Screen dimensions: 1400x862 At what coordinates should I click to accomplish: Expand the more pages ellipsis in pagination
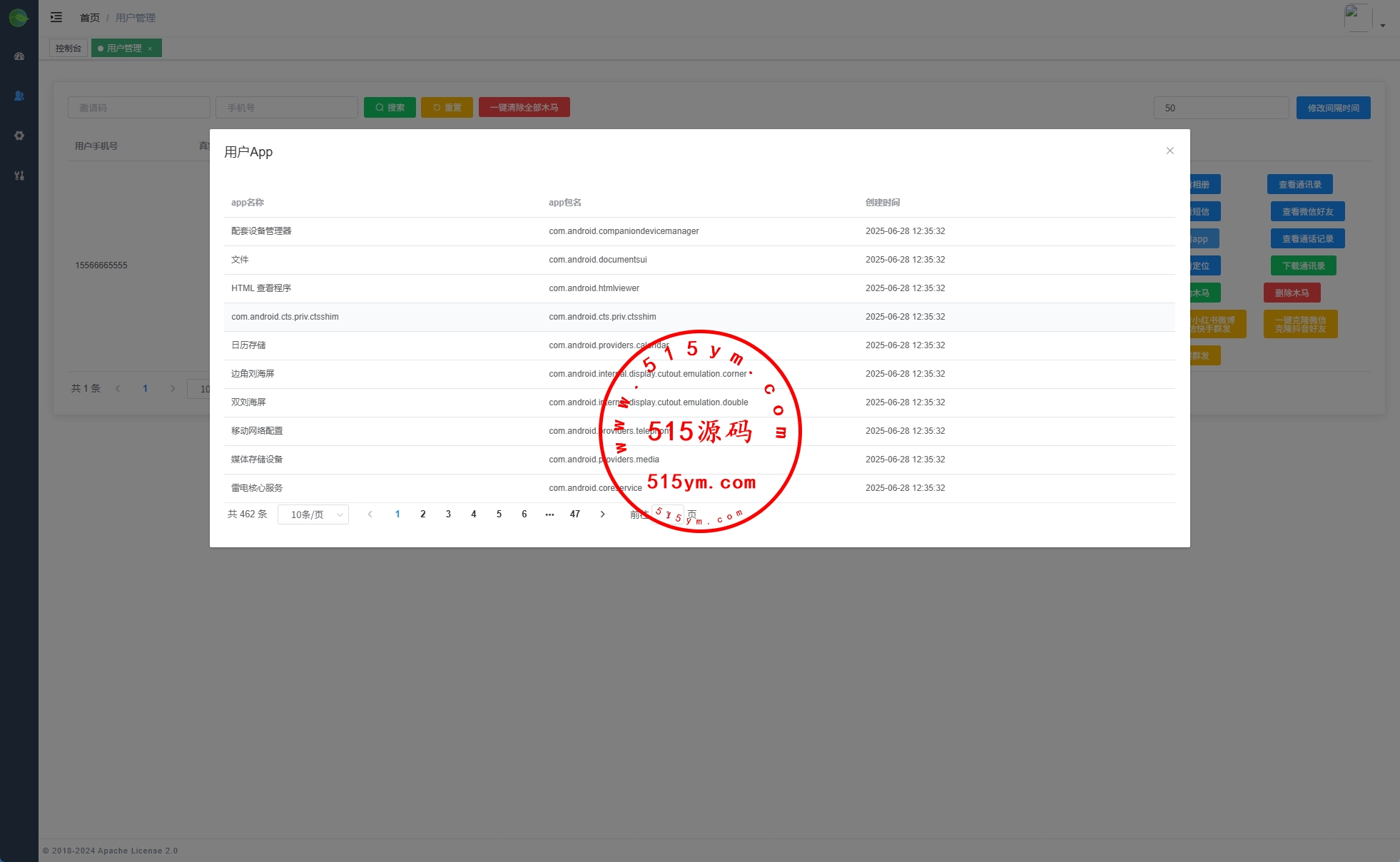click(549, 514)
